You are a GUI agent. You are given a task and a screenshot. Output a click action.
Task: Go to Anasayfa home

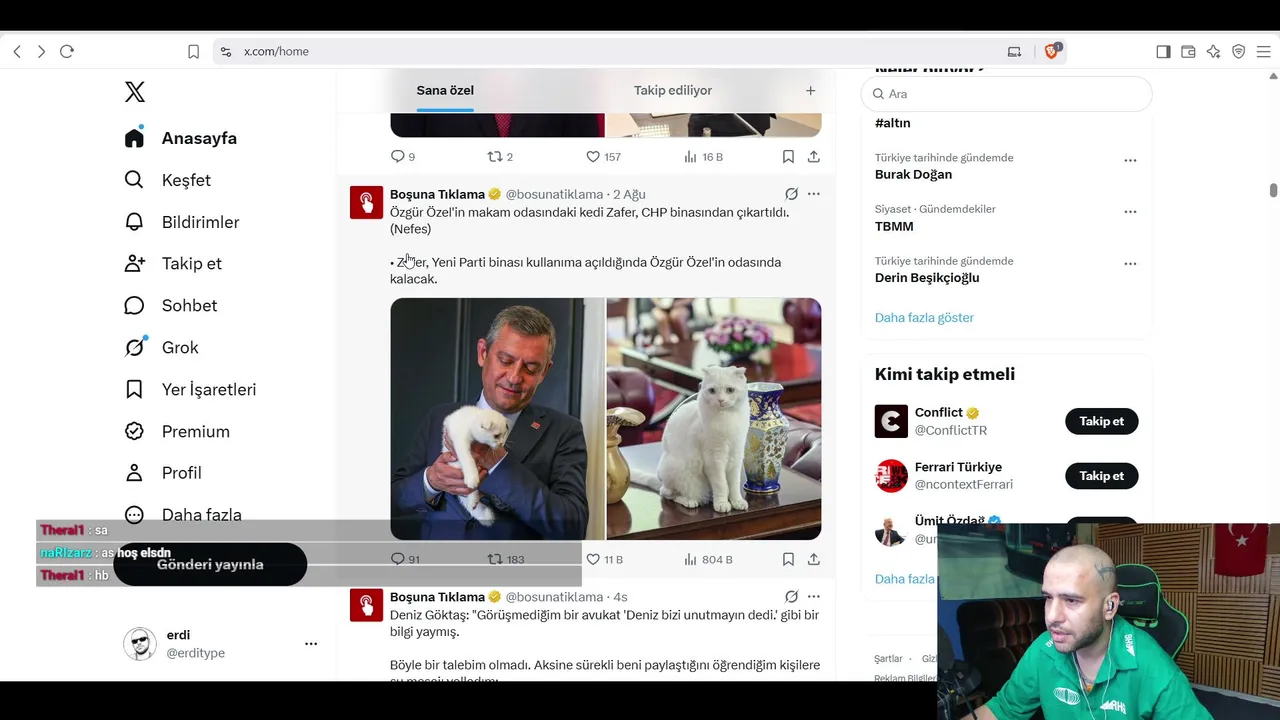pos(181,138)
